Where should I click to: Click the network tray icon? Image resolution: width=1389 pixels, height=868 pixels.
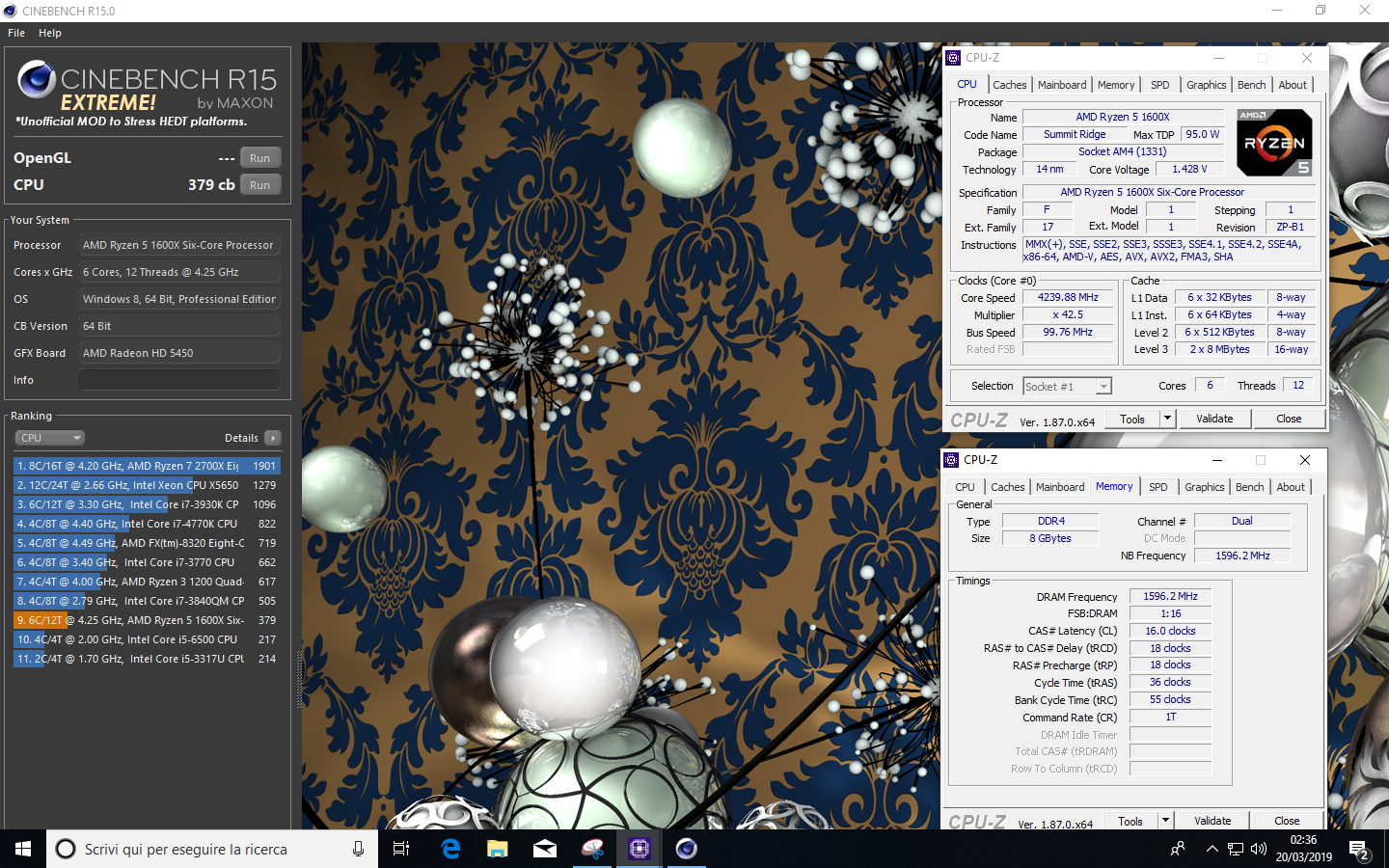tap(1236, 850)
